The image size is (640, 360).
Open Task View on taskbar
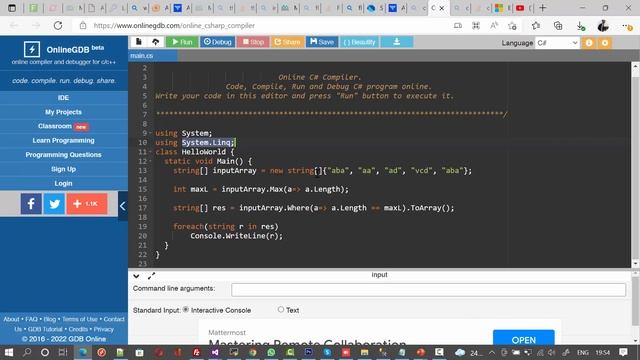(63, 352)
